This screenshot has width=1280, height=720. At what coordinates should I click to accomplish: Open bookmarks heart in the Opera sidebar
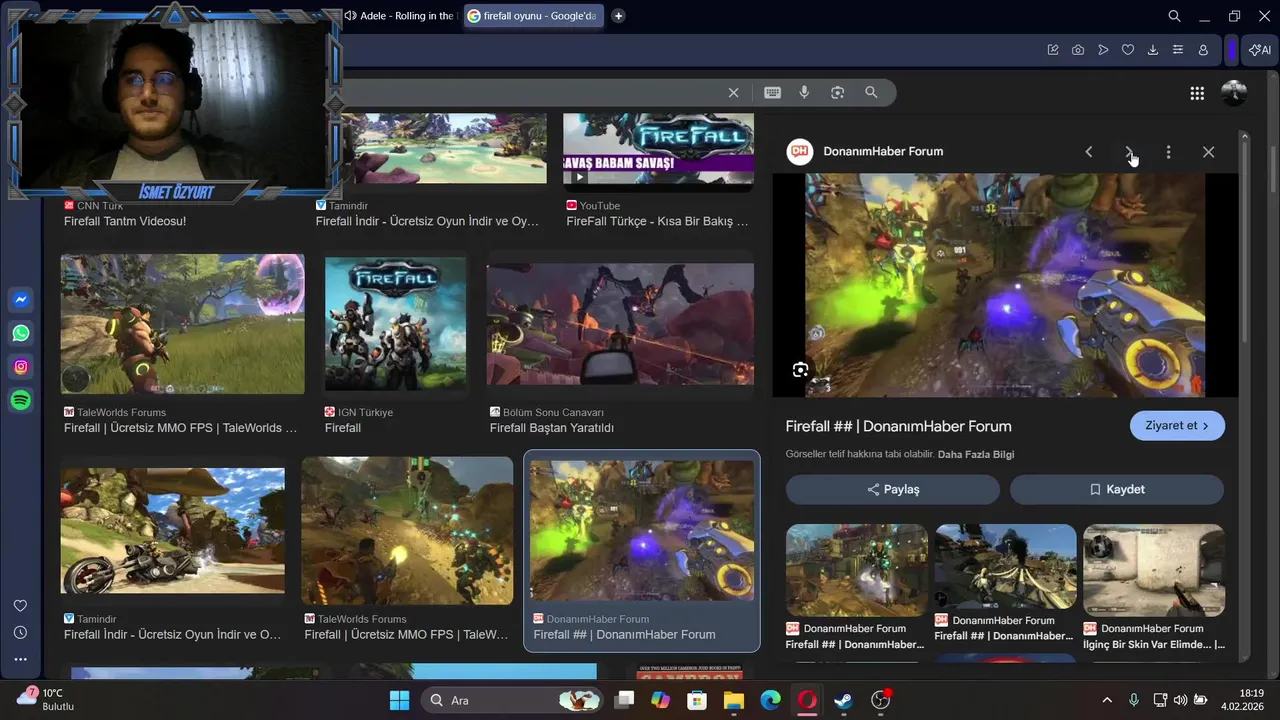(x=20, y=606)
